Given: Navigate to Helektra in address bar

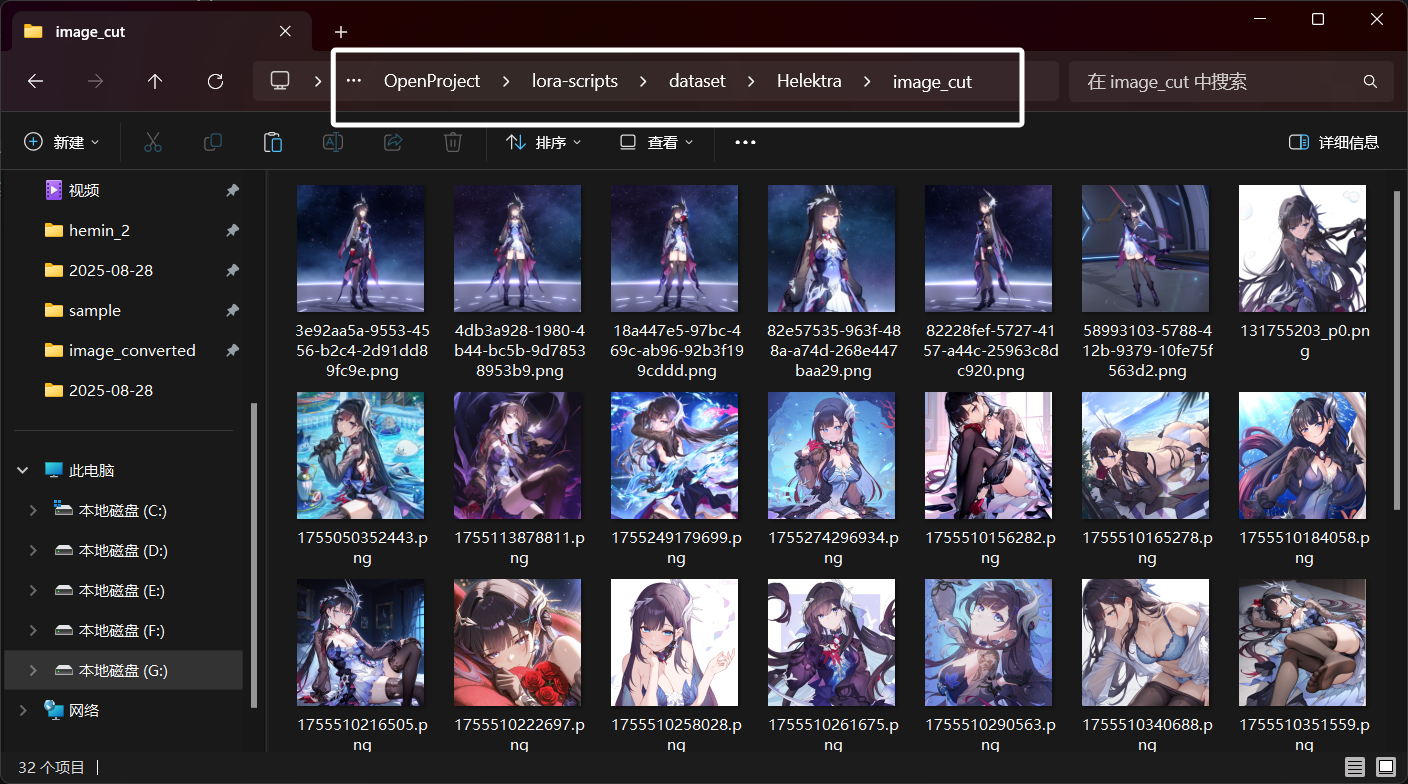Looking at the screenshot, I should tap(809, 81).
